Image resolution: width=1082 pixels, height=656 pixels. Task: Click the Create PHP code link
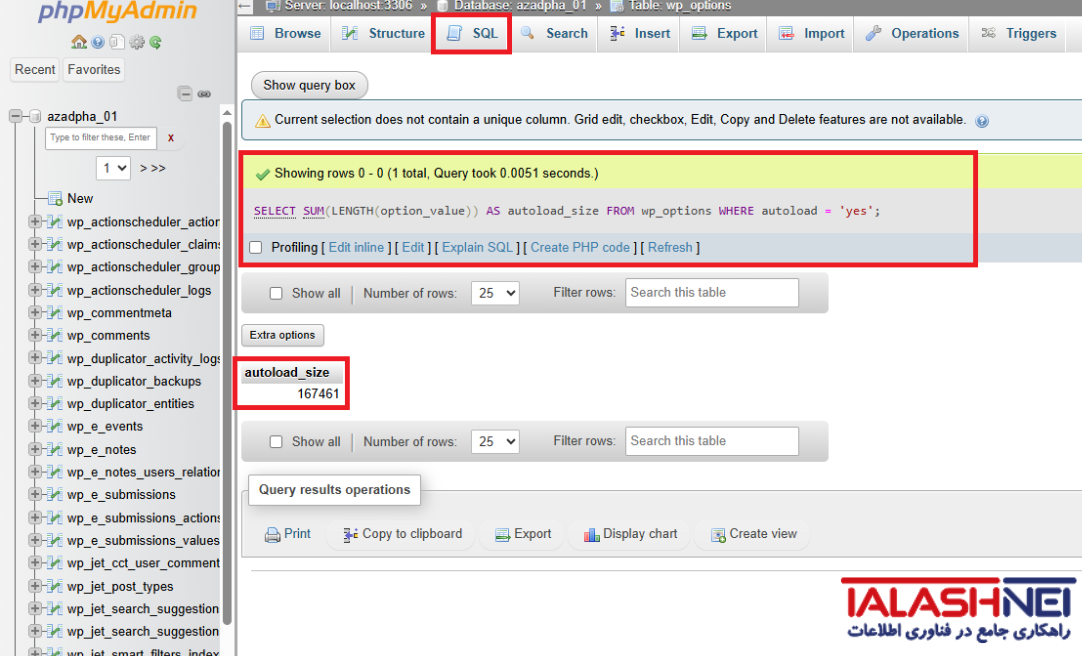tap(580, 248)
